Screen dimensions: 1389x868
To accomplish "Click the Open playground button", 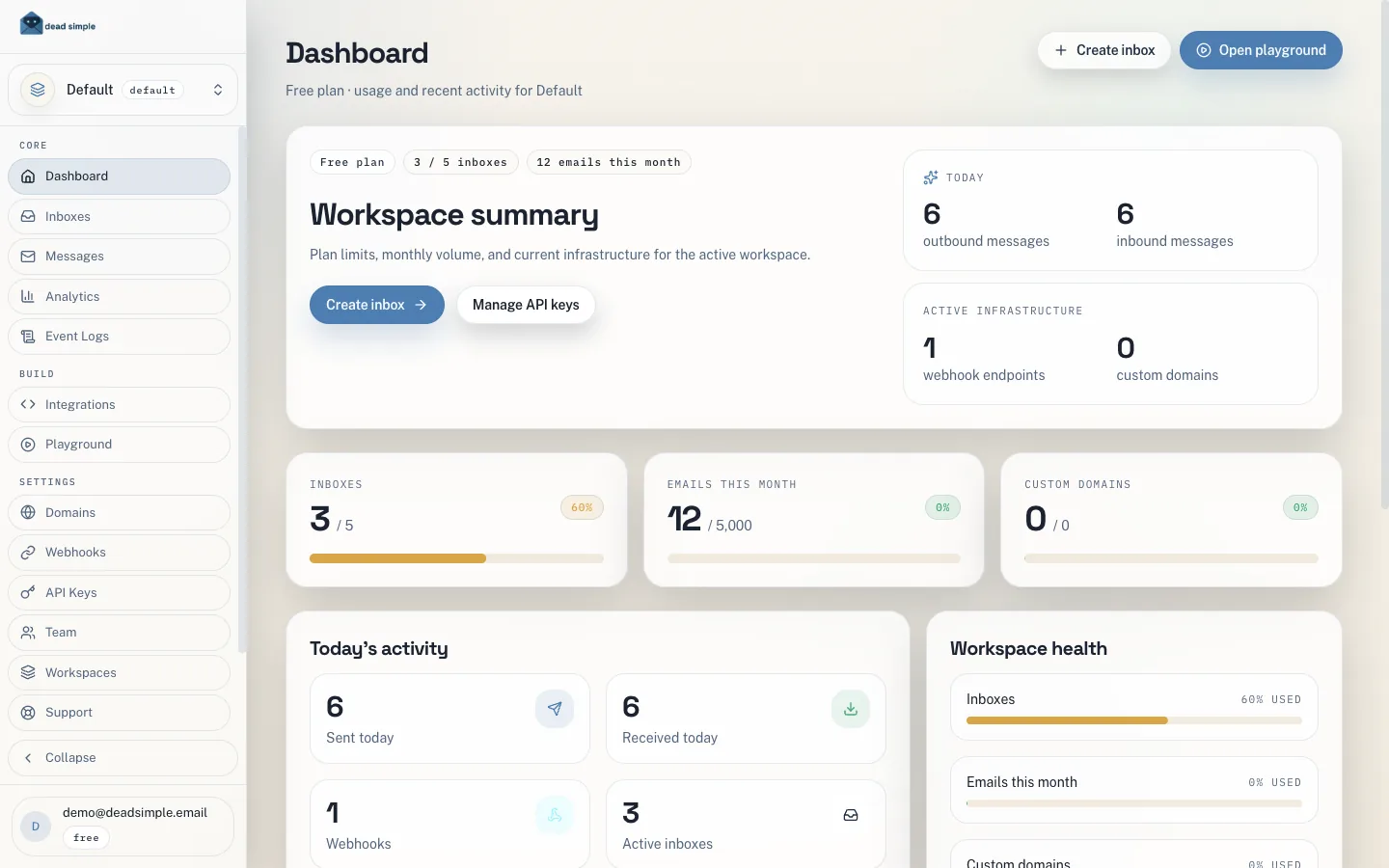I will [1261, 50].
